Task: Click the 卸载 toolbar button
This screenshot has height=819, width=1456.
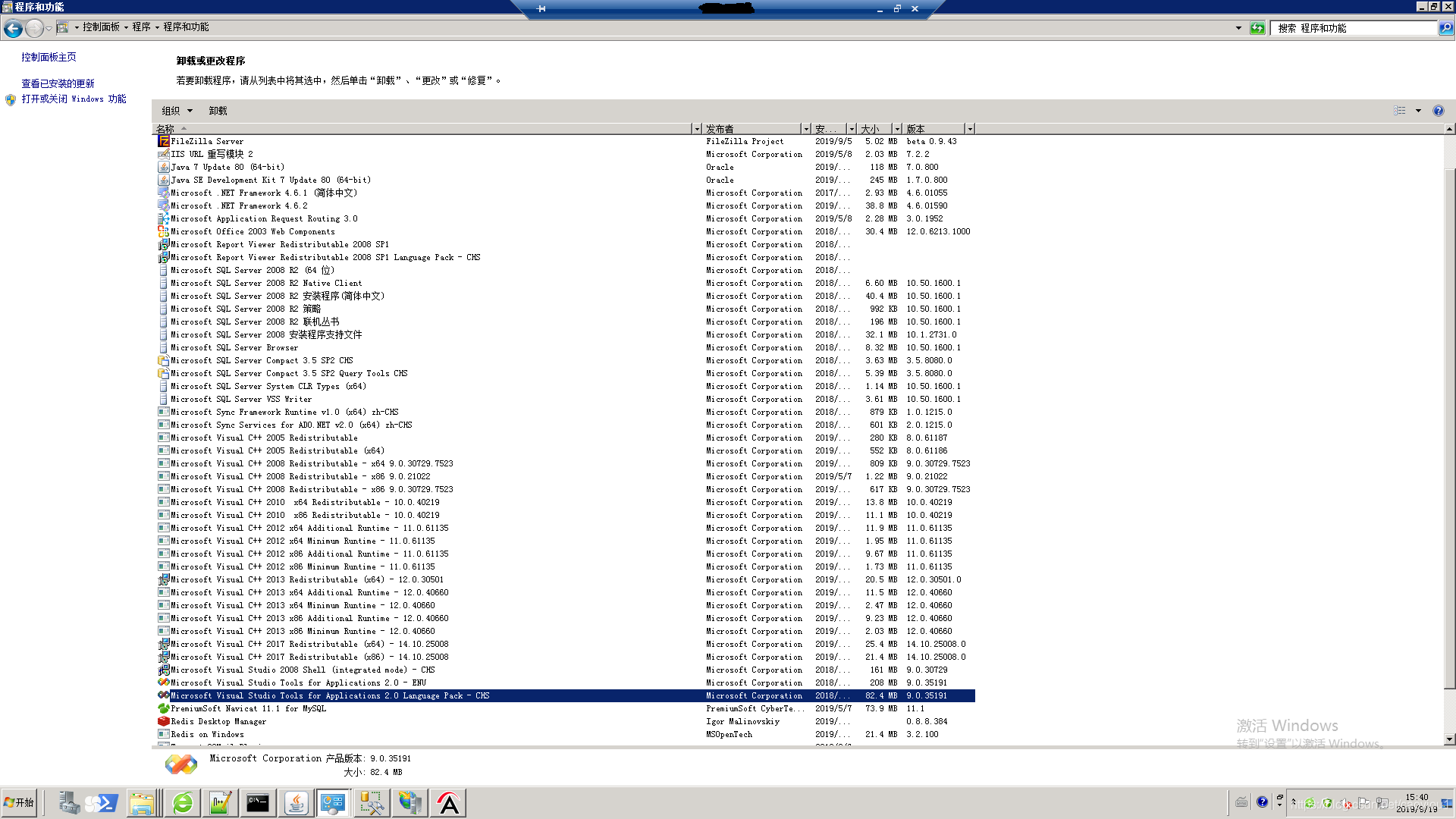Action: point(218,111)
